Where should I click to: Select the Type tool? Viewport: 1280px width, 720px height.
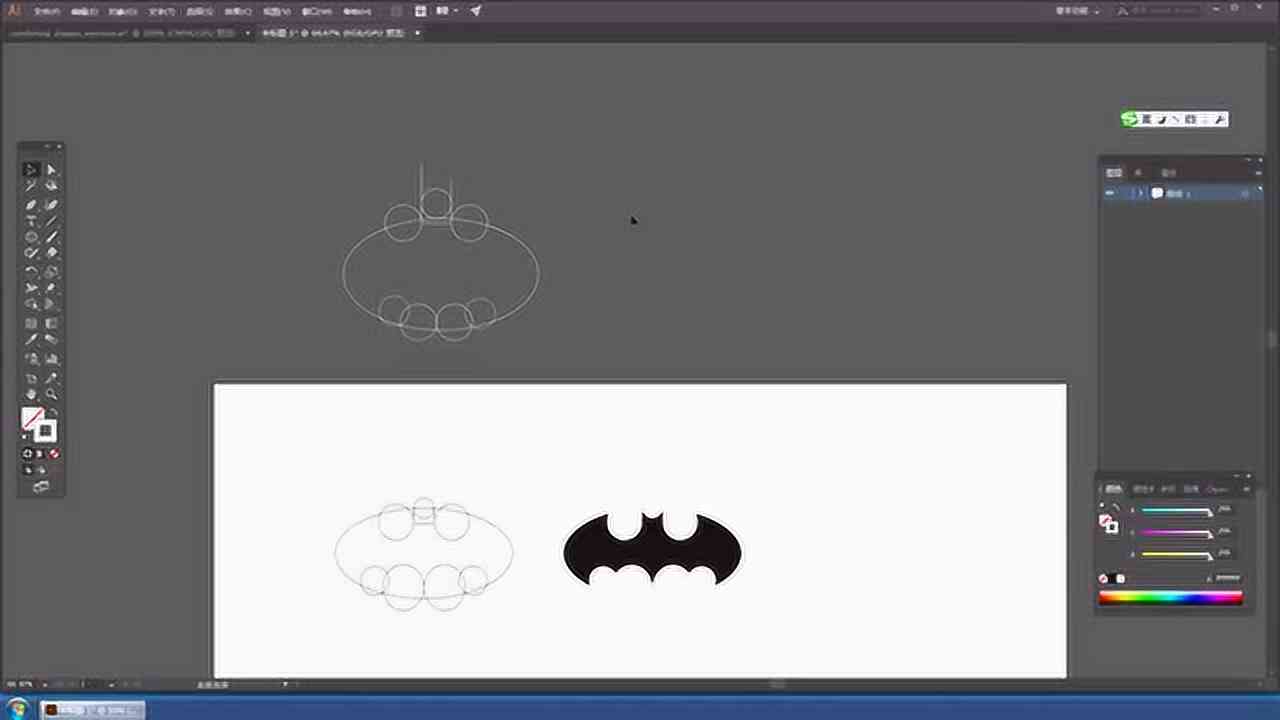coord(31,220)
